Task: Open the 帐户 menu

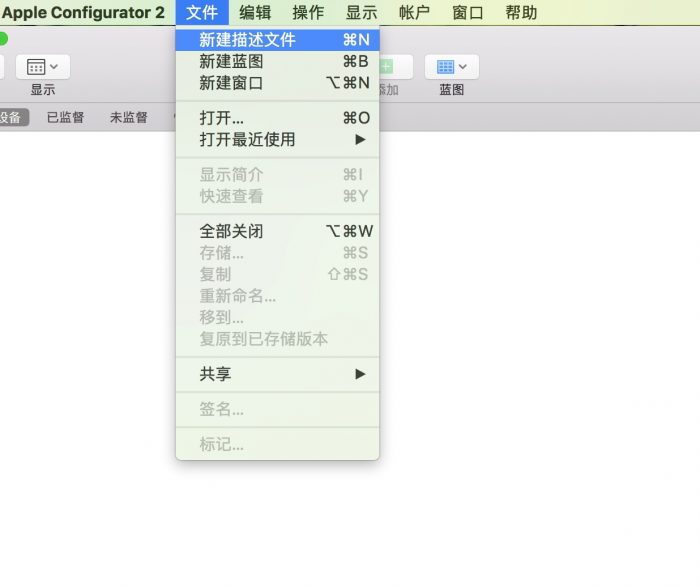Action: point(414,13)
